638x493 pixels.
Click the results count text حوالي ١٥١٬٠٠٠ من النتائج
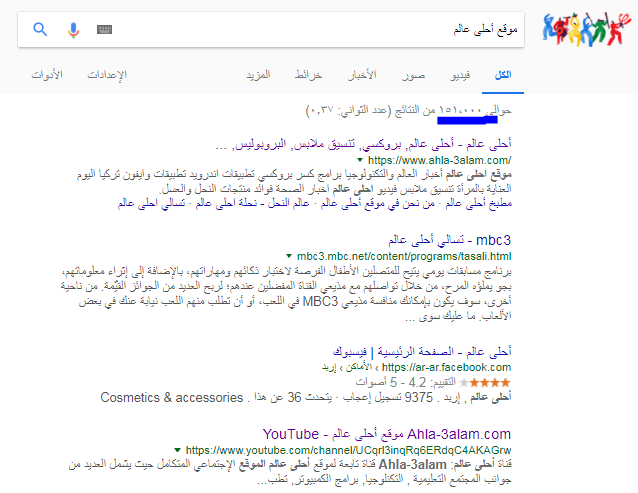[409, 110]
